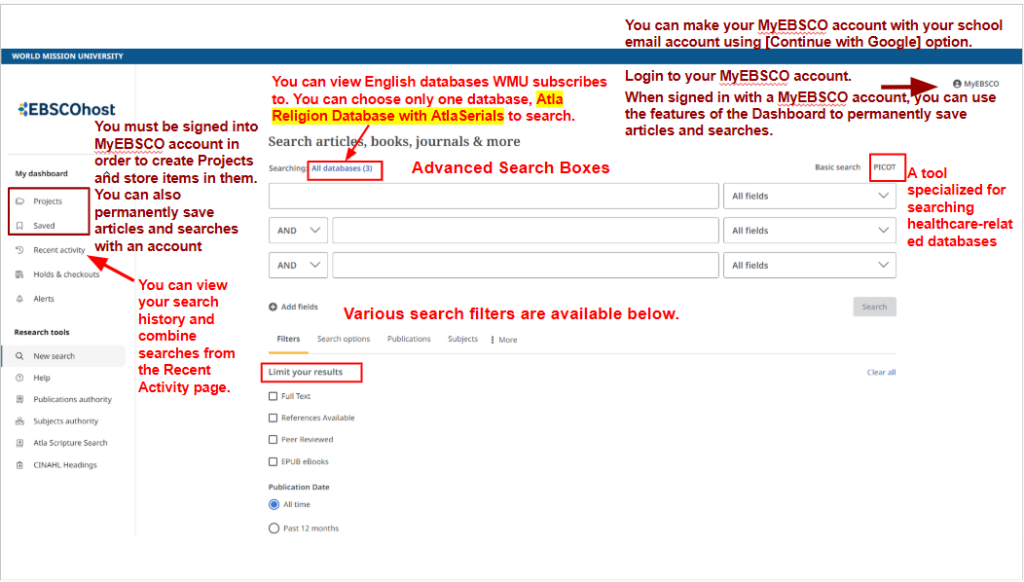1024x582 pixels.
Task: Open Subjects authority tool
Action: pyautogui.click(x=66, y=421)
